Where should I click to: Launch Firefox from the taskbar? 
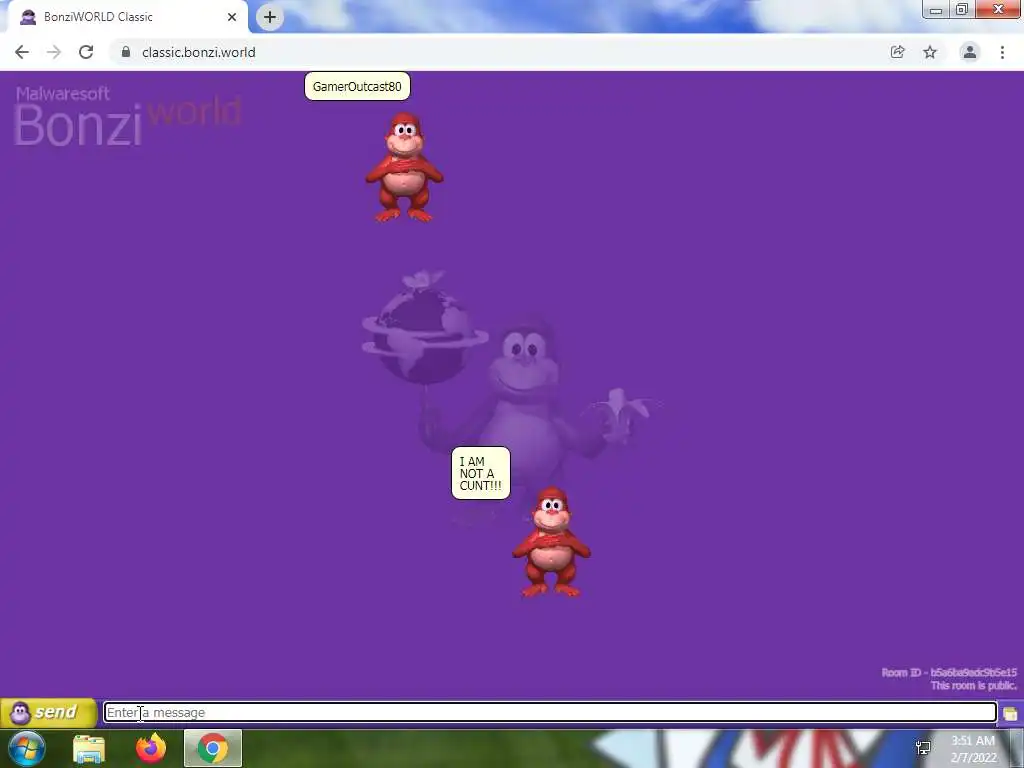[x=151, y=748]
